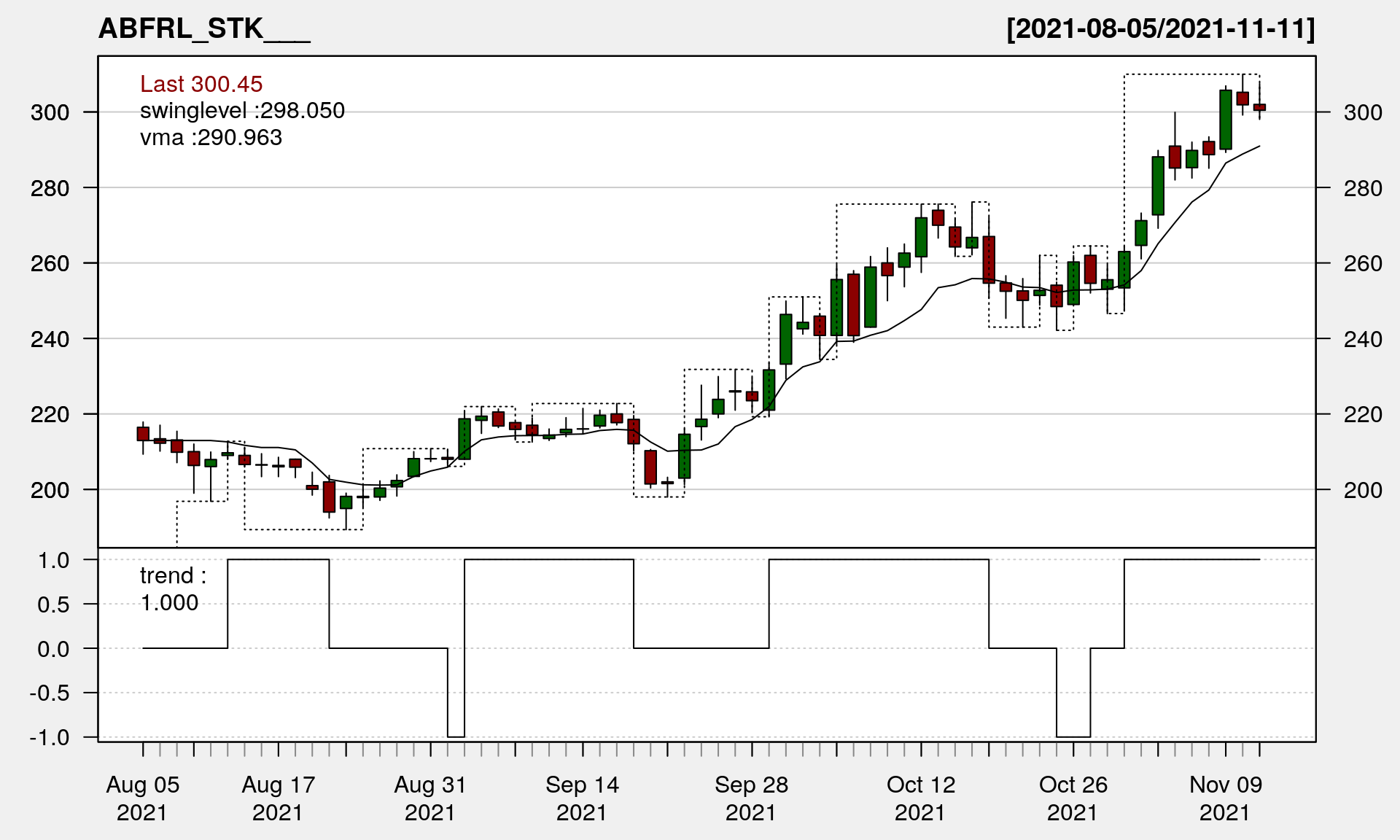Click the date range label 2021-08-05/2021-11-11
The width and height of the screenshot is (1400, 840).
pyautogui.click(x=1161, y=29)
